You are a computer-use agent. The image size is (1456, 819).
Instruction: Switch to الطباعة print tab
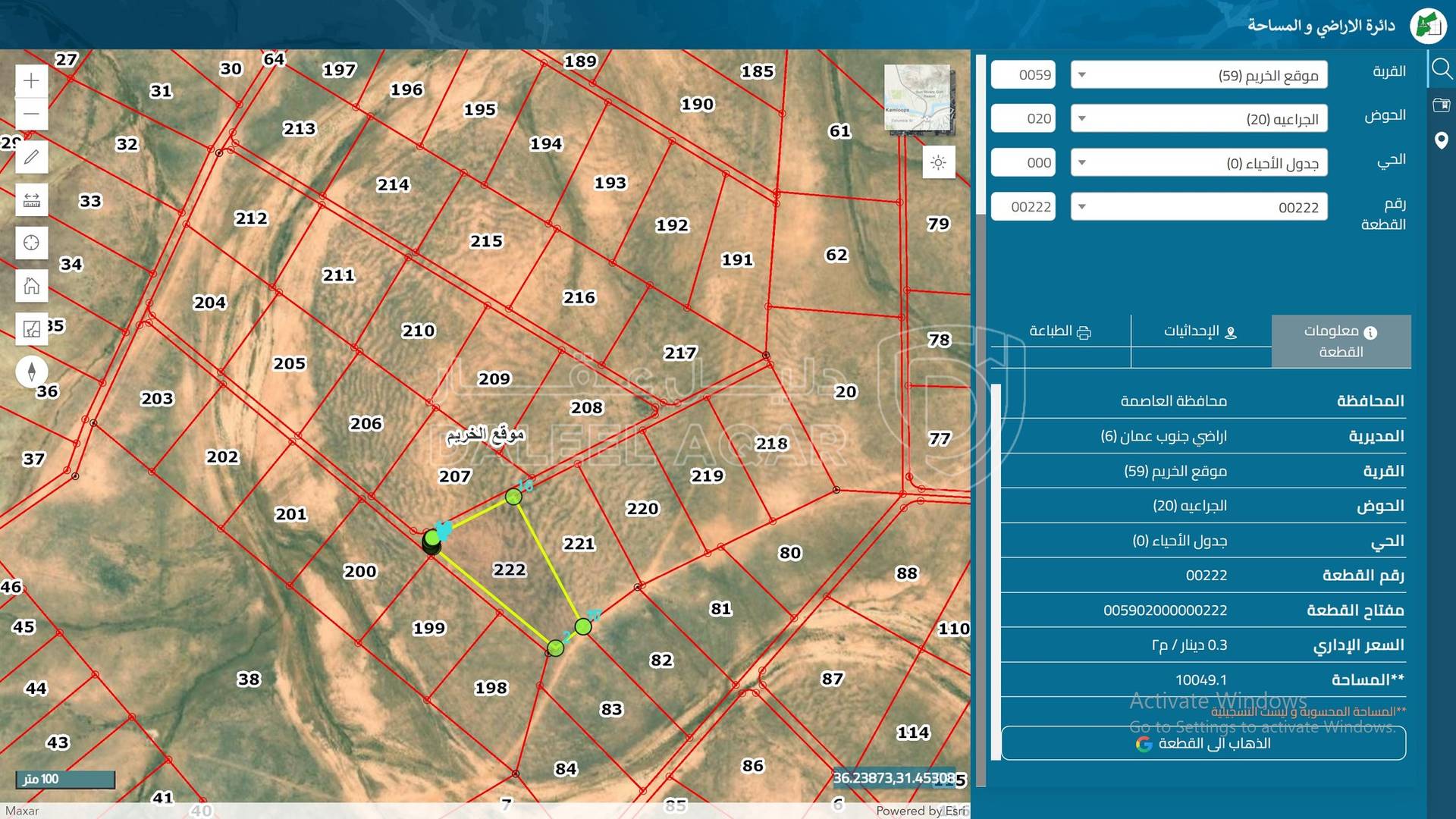pyautogui.click(x=1060, y=331)
